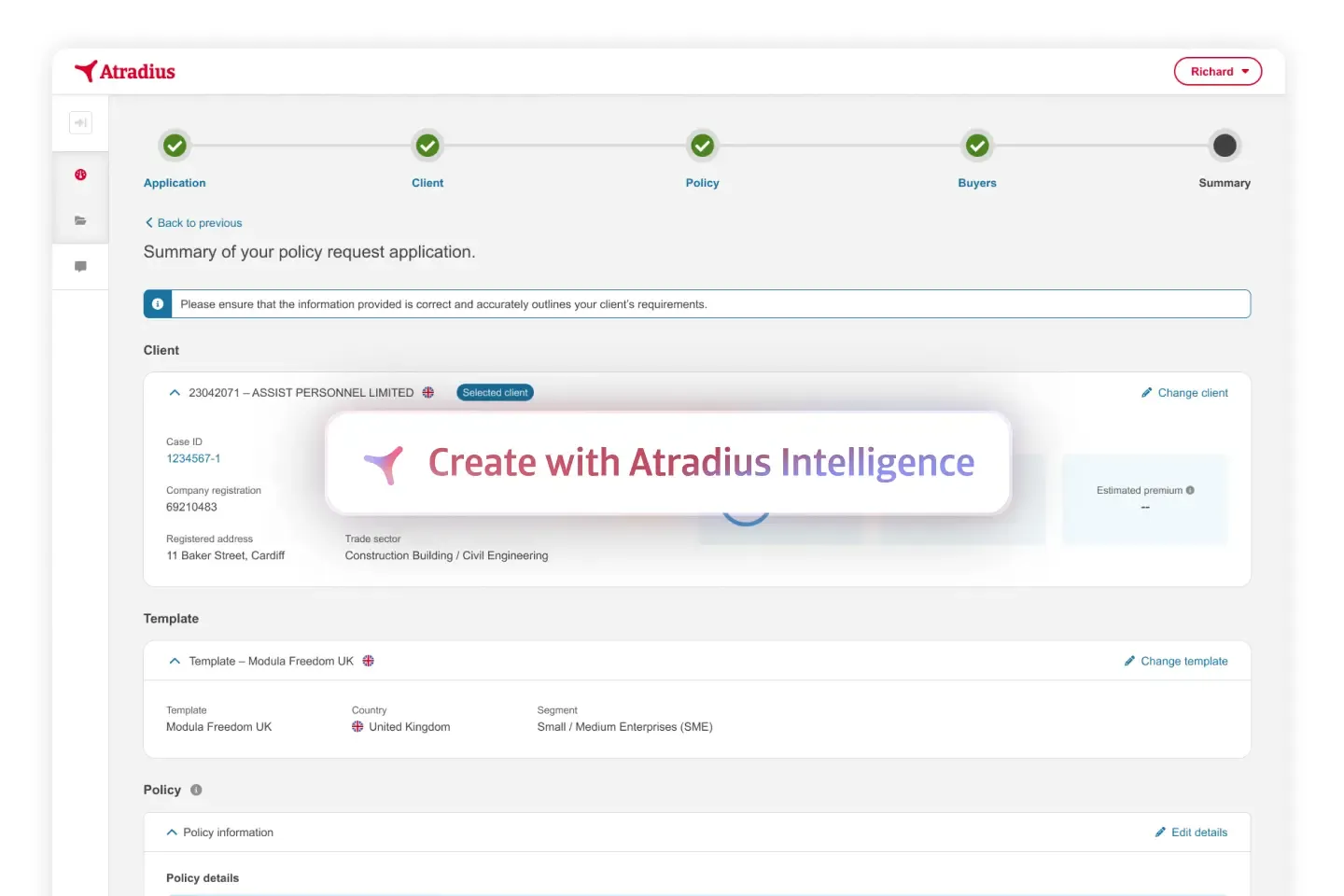The image size is (1344, 896).
Task: Click the Change client link
Action: (1184, 392)
